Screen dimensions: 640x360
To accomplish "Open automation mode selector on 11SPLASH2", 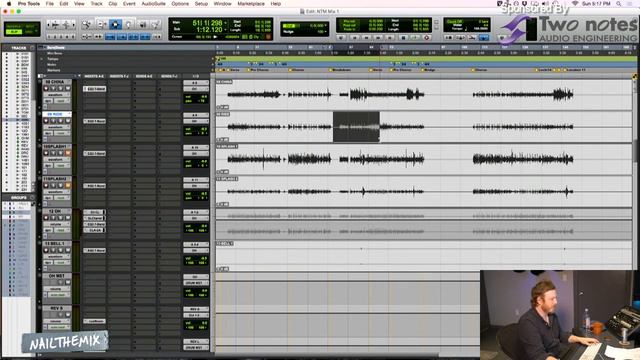I will (62, 198).
